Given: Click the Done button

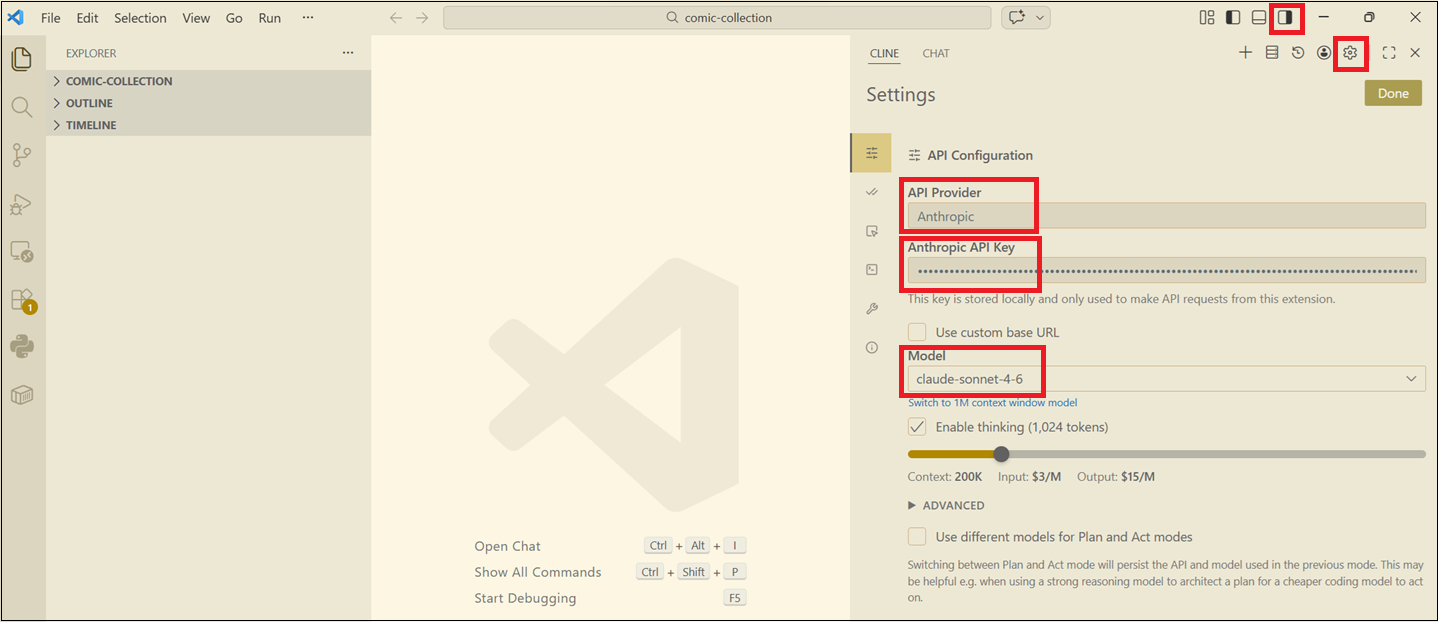Looking at the screenshot, I should [x=1393, y=93].
